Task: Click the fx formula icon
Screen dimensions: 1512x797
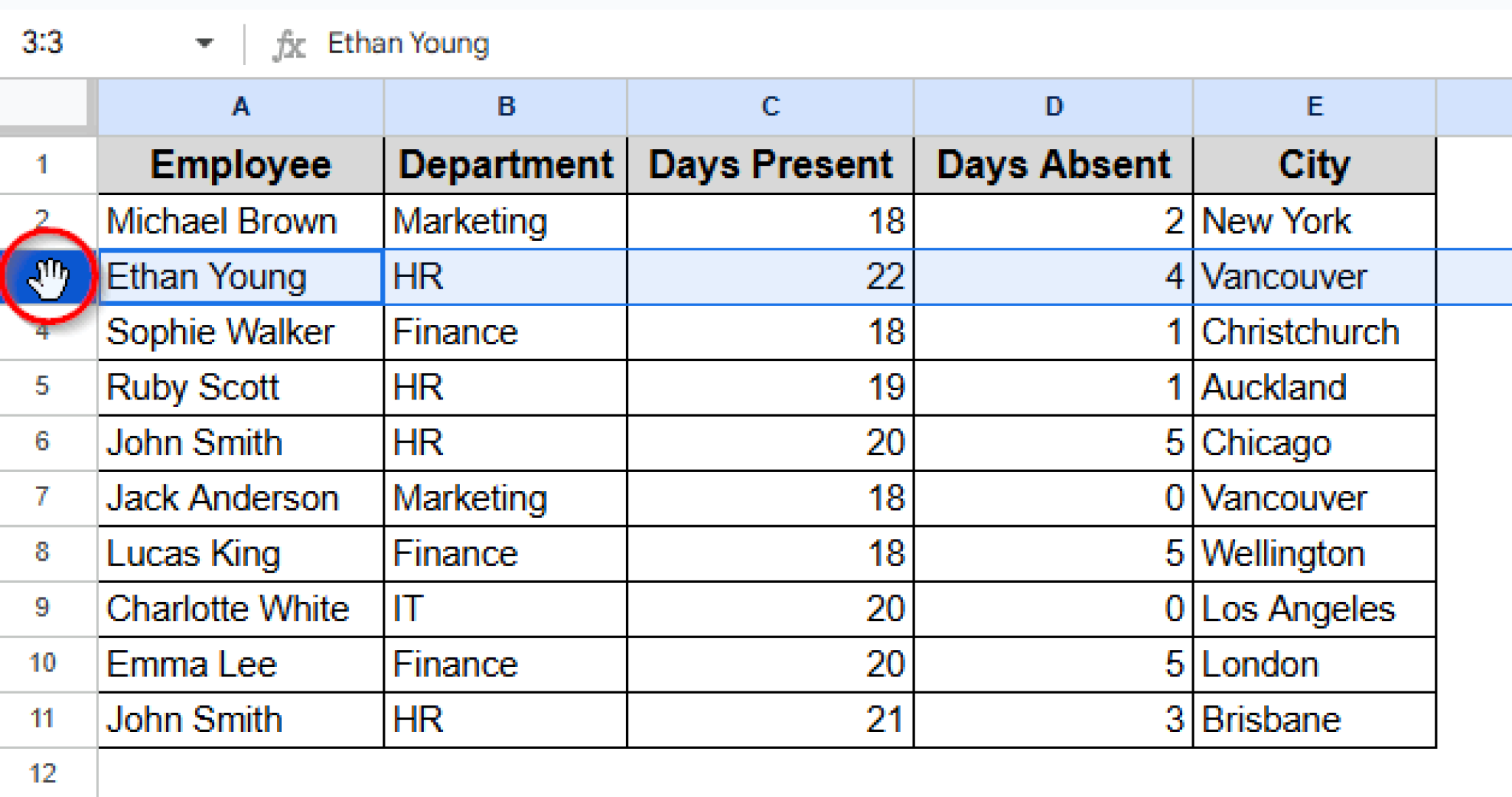Action: (x=289, y=44)
